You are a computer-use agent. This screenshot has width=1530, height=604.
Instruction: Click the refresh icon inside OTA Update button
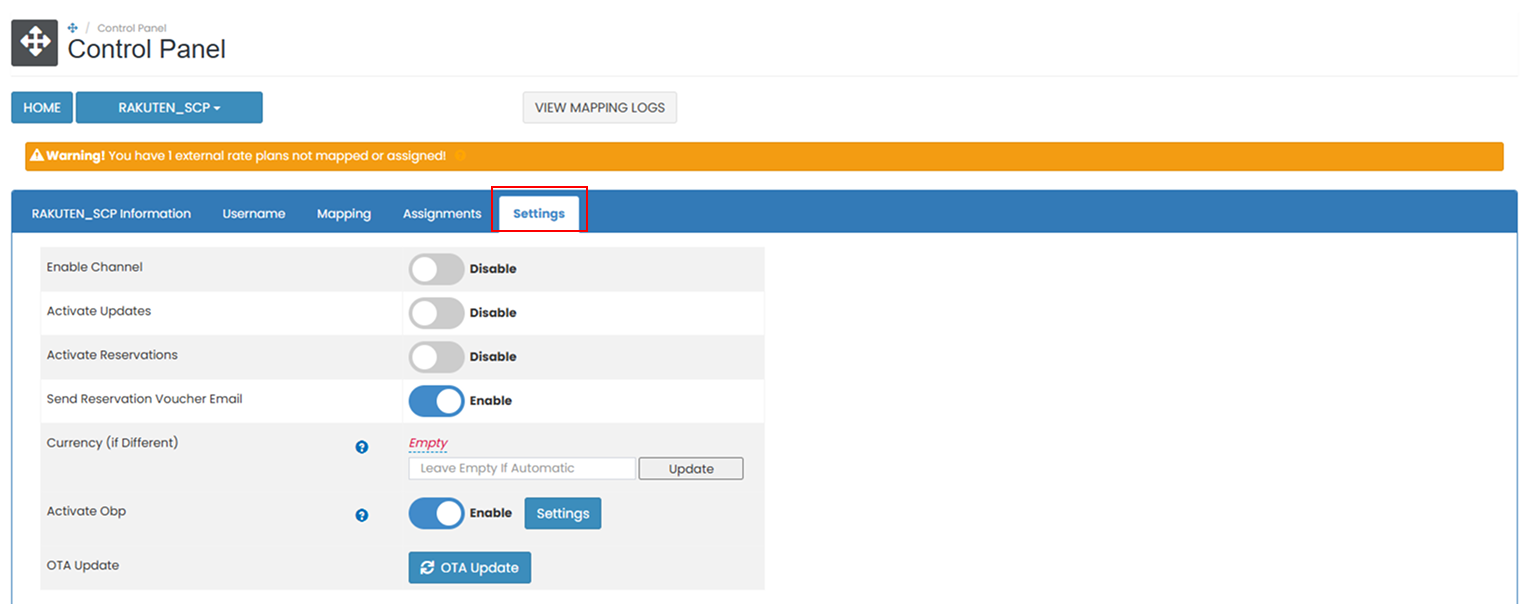pyautogui.click(x=426, y=567)
